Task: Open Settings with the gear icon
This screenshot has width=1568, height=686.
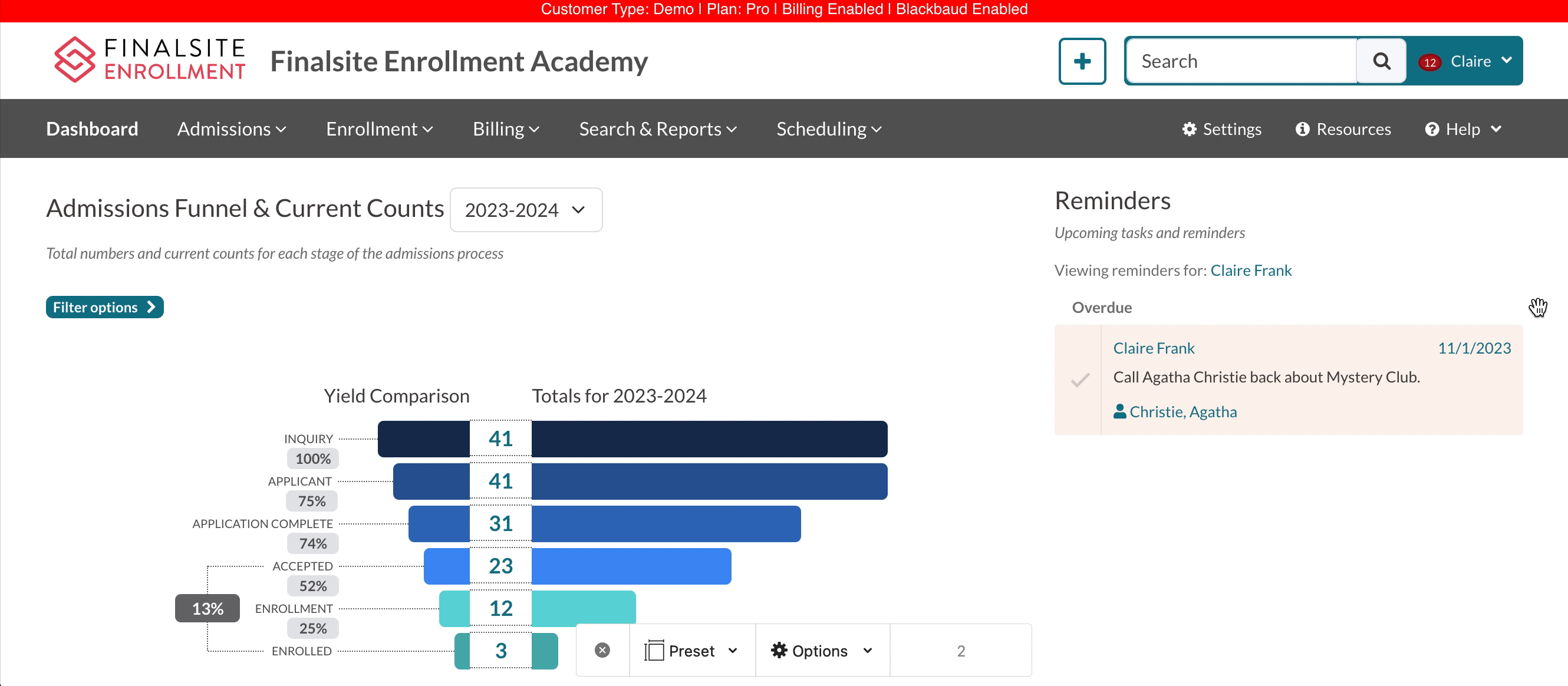Action: click(1221, 129)
